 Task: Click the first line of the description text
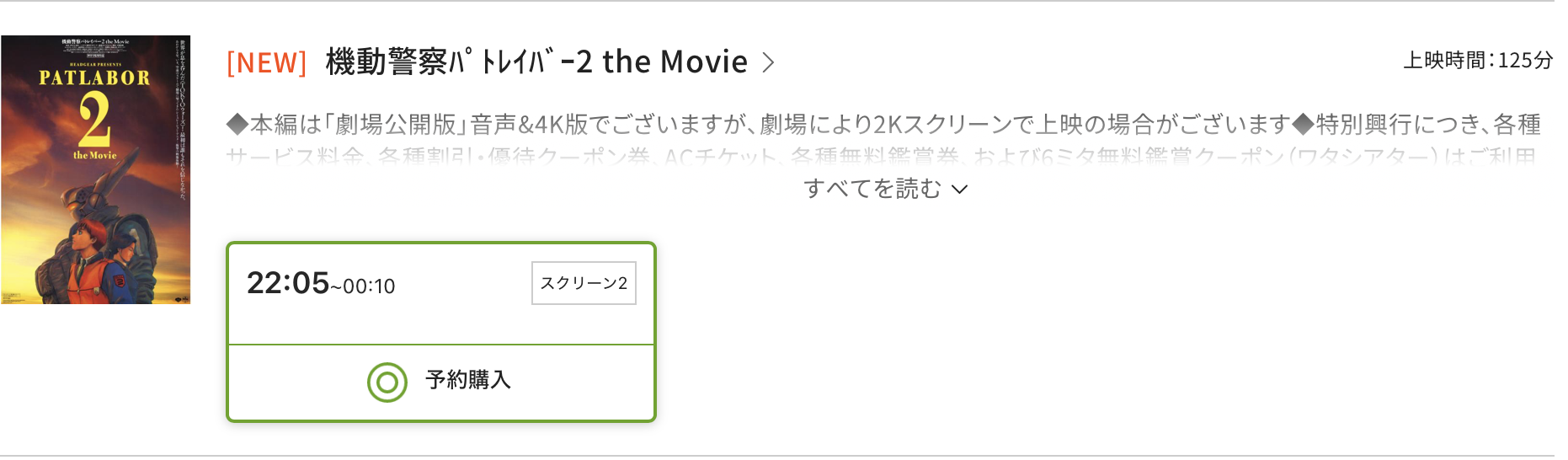point(883,125)
